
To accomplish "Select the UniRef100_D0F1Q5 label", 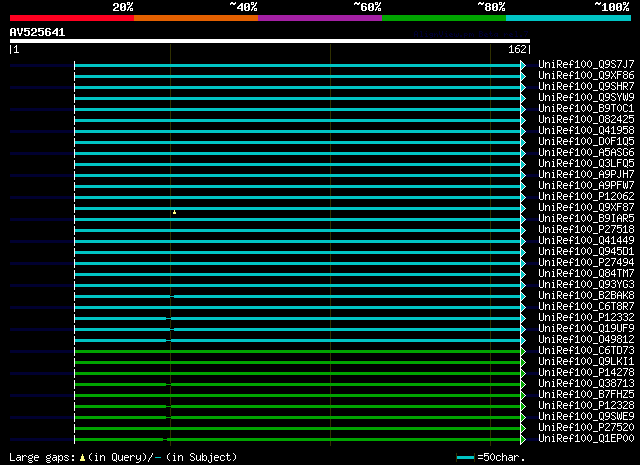I will [586, 142].
